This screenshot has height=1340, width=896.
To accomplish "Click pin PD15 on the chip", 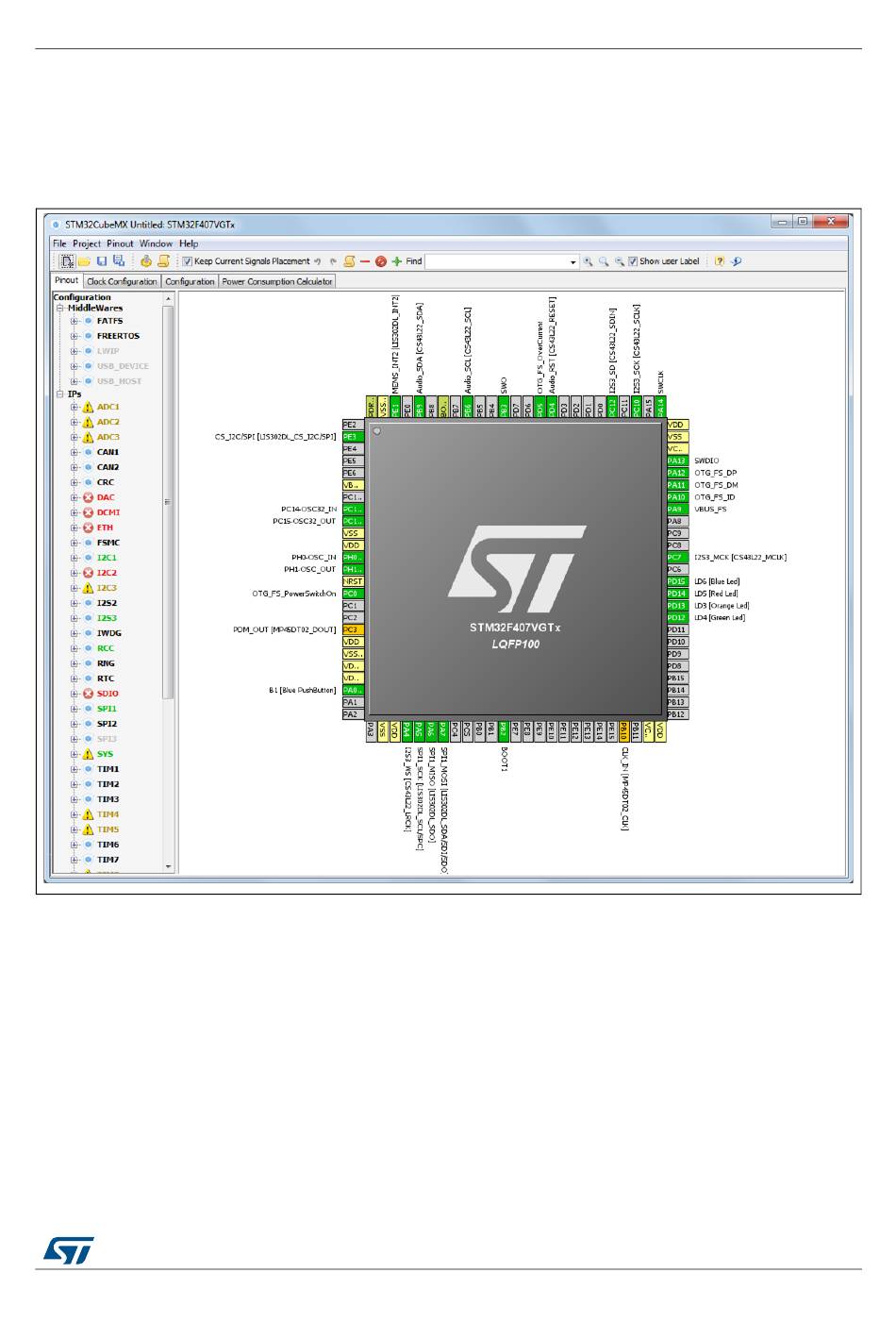I will [x=676, y=582].
